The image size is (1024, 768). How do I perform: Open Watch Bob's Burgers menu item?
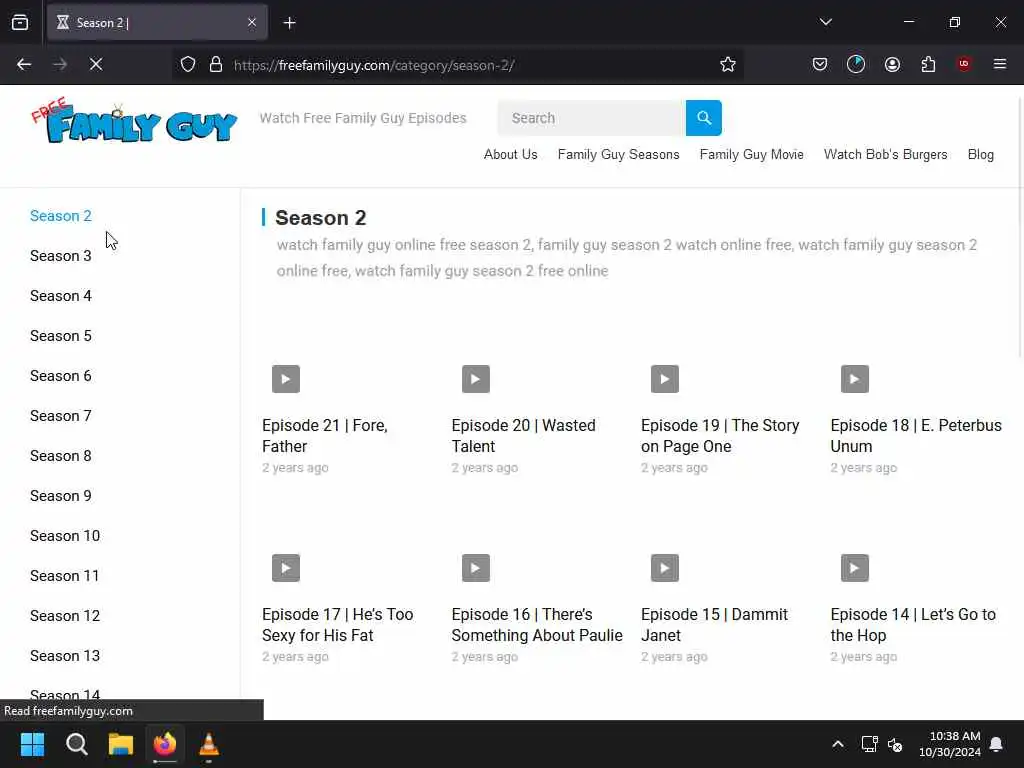point(886,155)
